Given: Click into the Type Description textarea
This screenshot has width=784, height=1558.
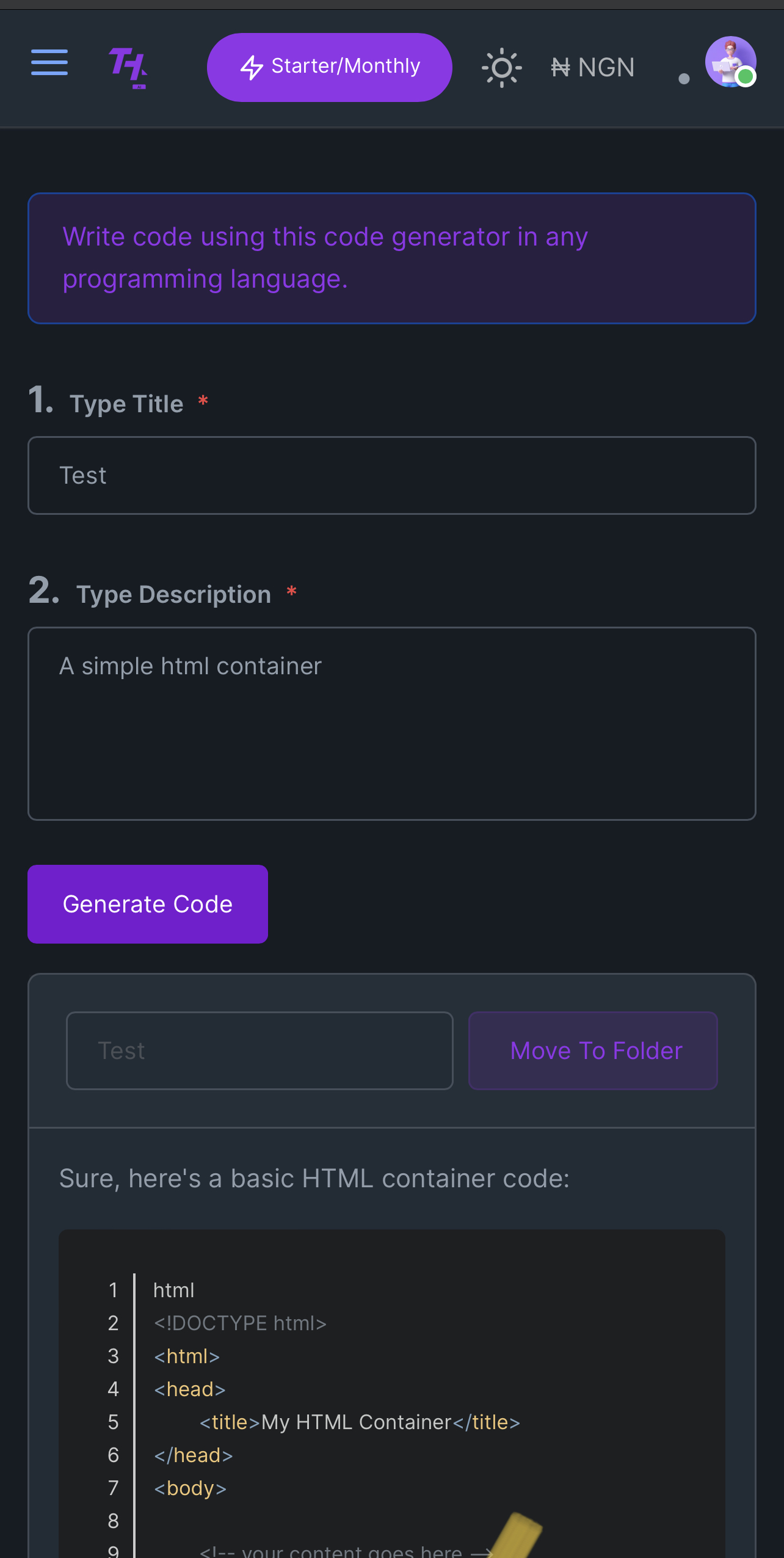Looking at the screenshot, I should tap(391, 723).
